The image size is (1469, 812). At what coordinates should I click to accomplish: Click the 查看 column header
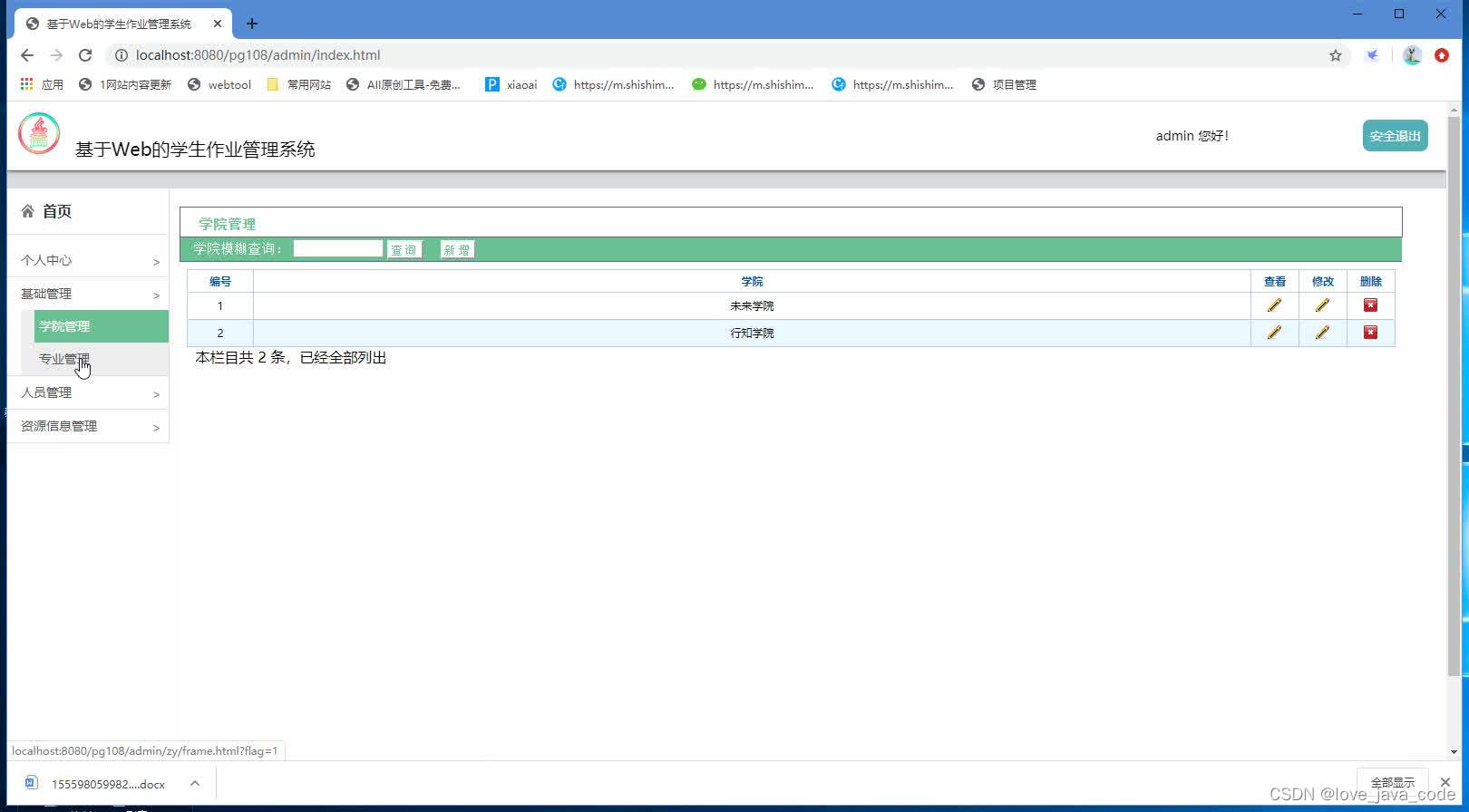1275,281
